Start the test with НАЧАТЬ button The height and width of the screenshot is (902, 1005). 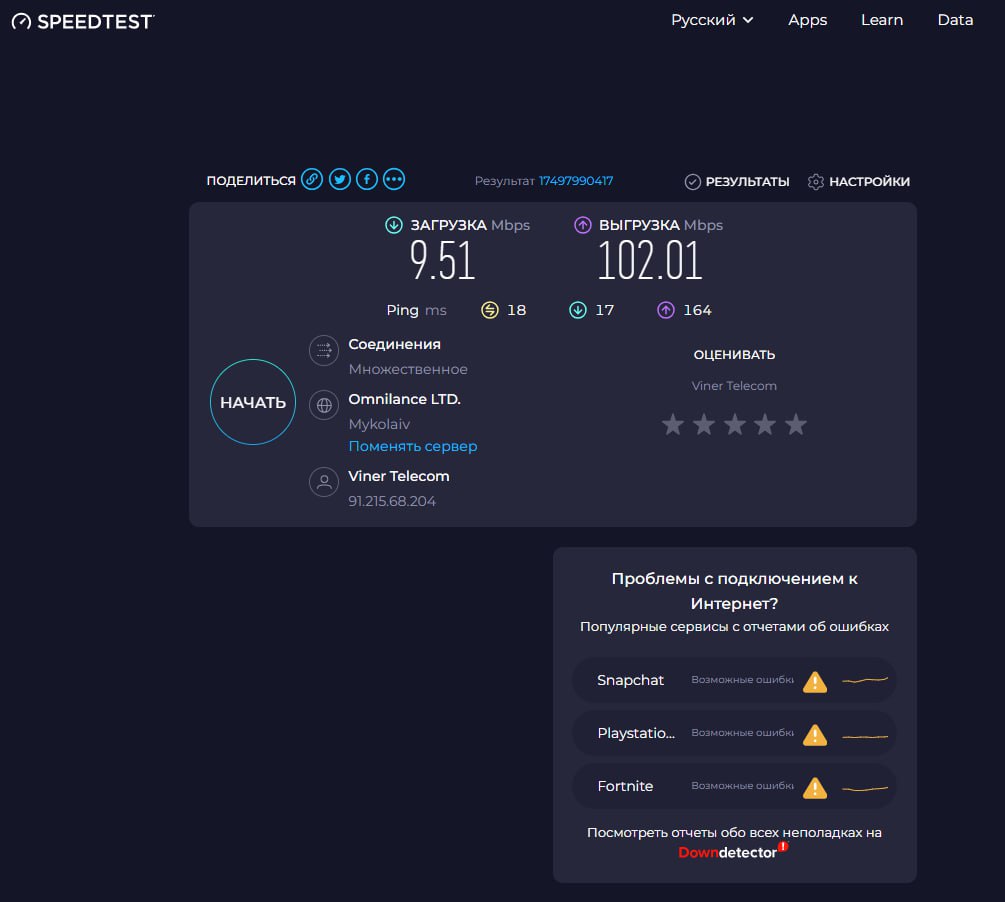(253, 402)
